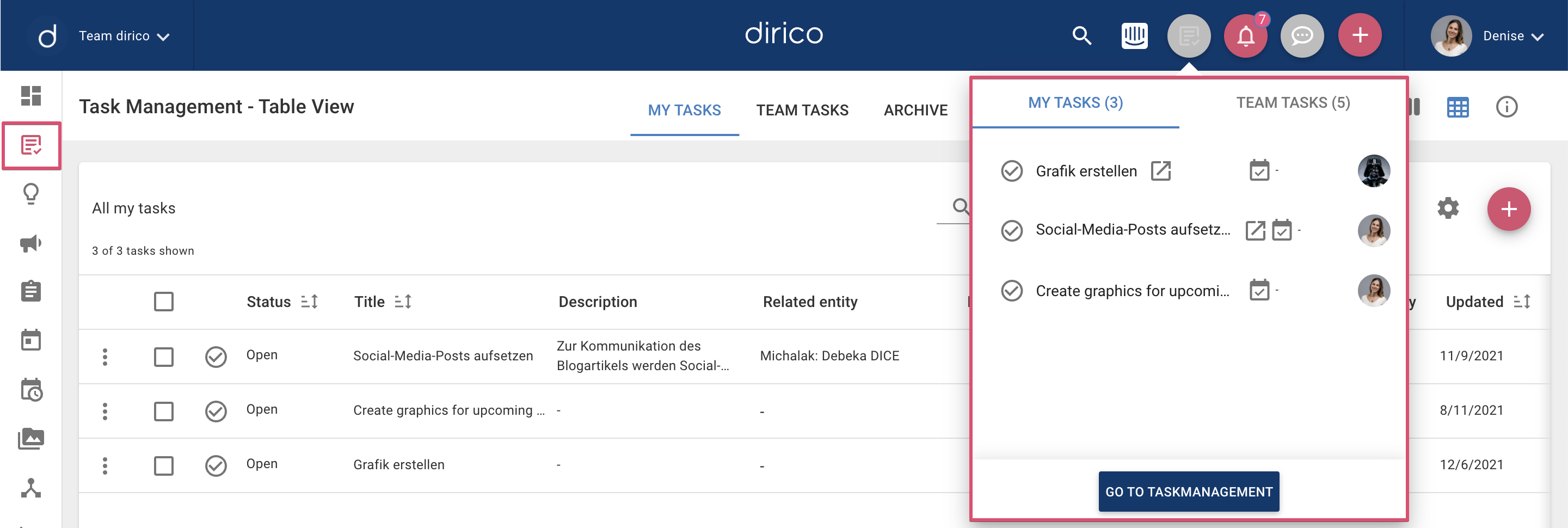This screenshot has width=1568, height=528.
Task: Switch to the TEAM TASKS (5) tab
Action: pos(1293,102)
